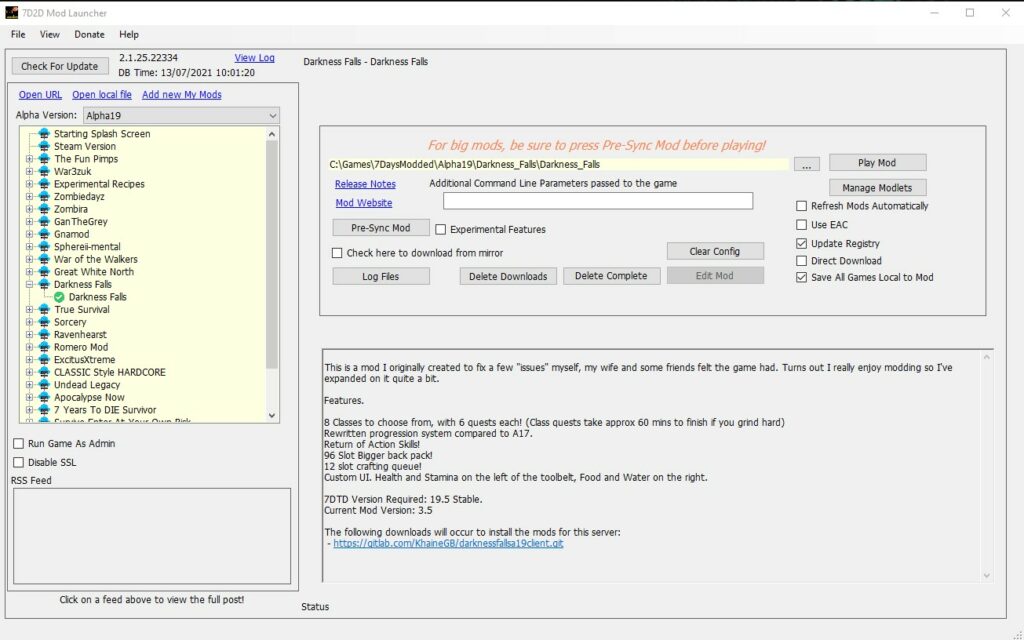
Task: Click the description box scroll down arrow
Action: tap(987, 575)
